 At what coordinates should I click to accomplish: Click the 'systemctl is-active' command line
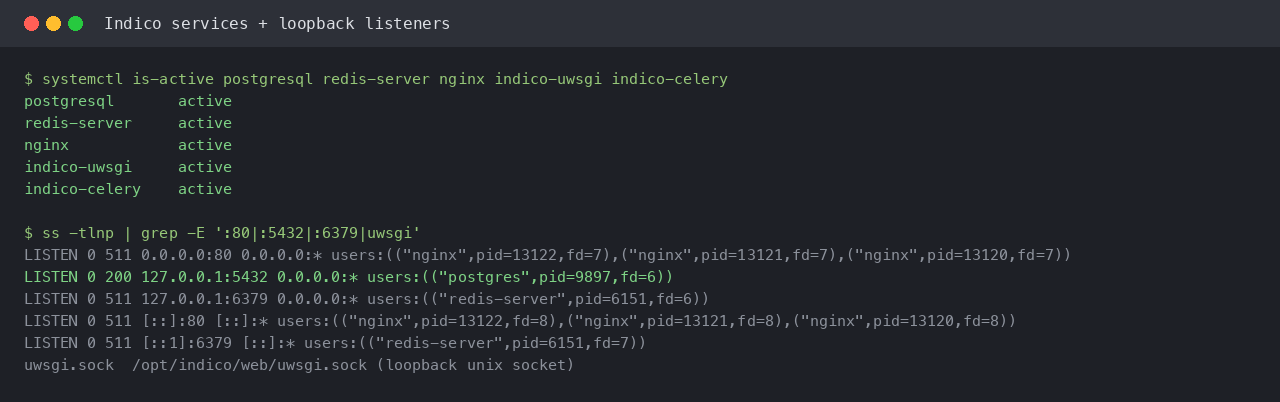[x=376, y=79]
